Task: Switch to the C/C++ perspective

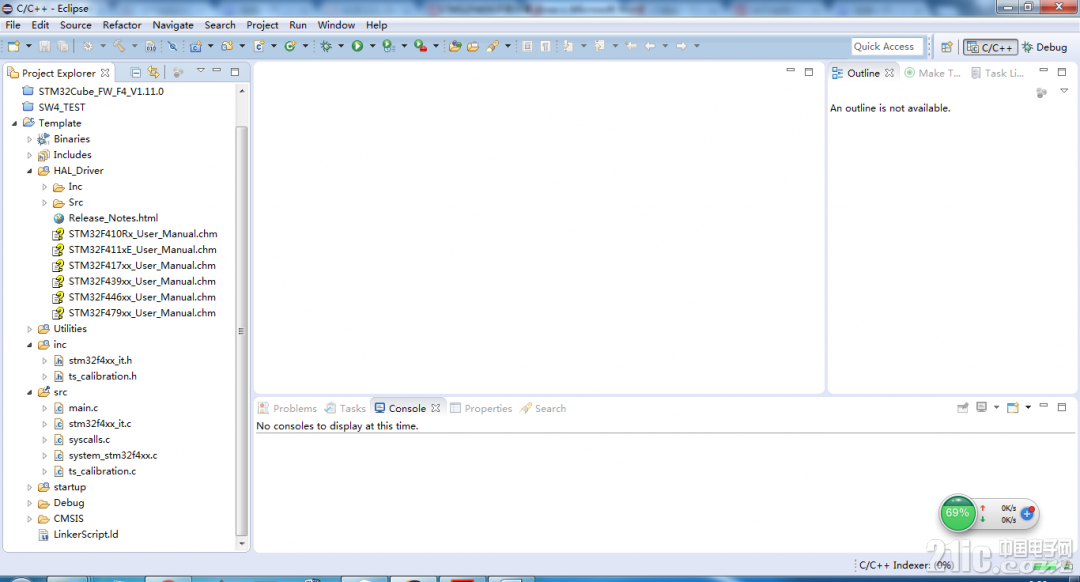Action: click(x=990, y=48)
